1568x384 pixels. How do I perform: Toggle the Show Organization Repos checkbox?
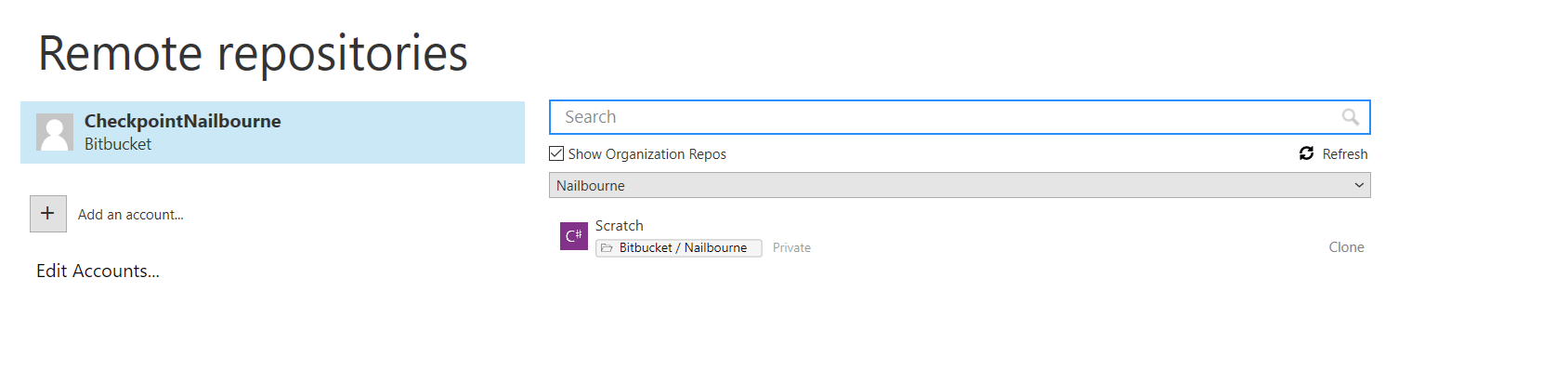[556, 153]
